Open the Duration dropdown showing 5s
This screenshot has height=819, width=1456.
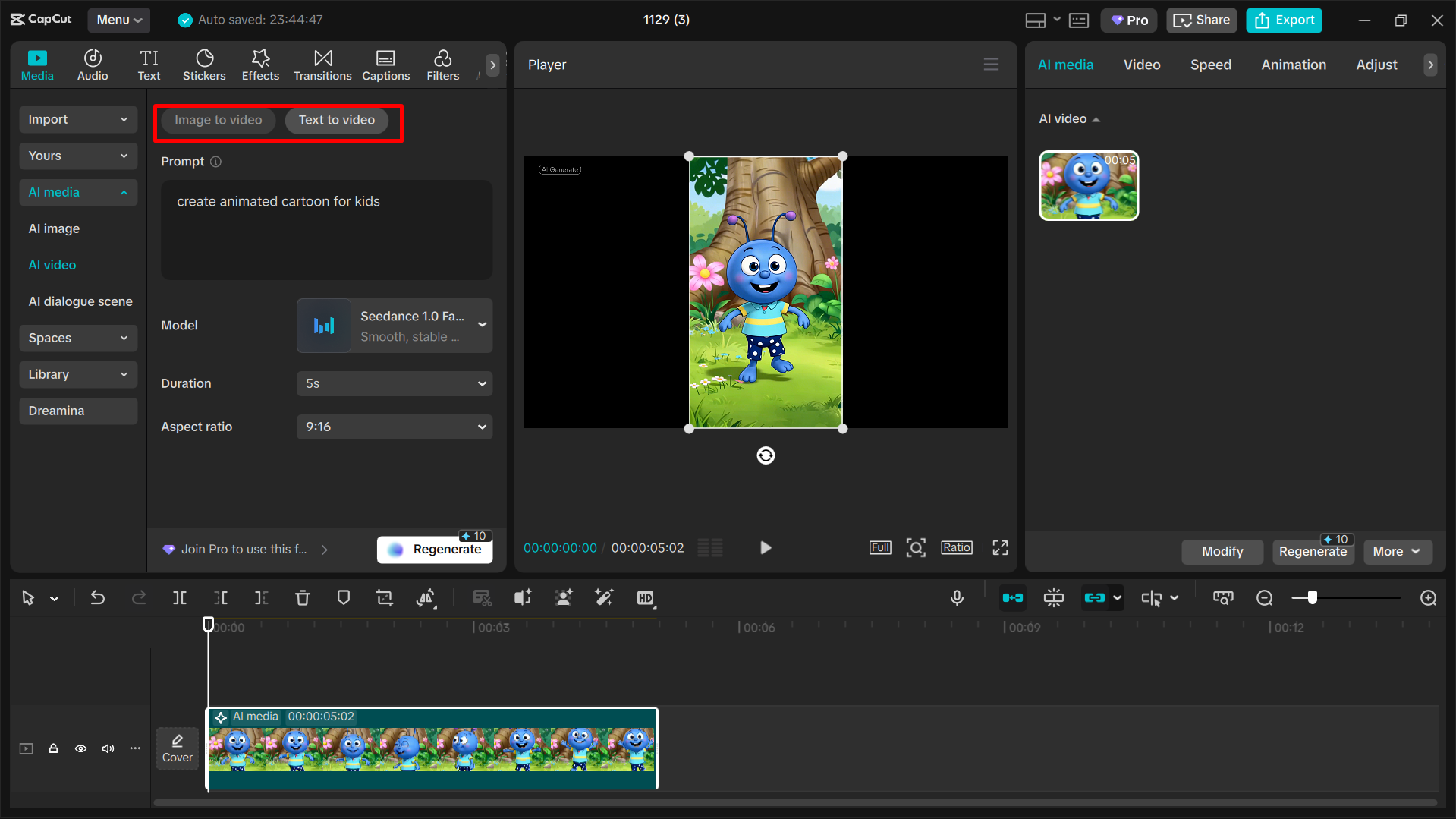pyautogui.click(x=394, y=383)
